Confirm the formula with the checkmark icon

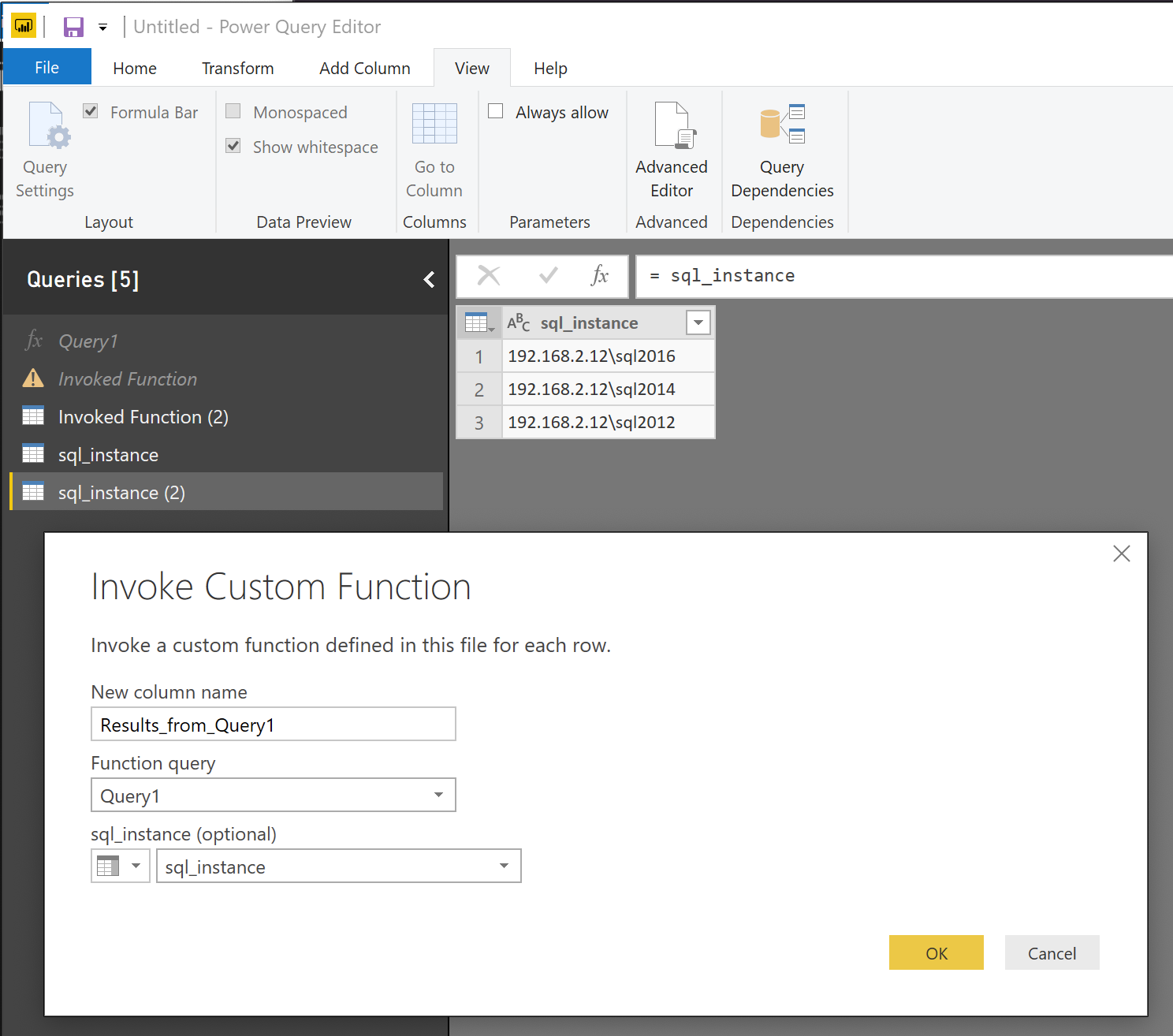pyautogui.click(x=549, y=275)
